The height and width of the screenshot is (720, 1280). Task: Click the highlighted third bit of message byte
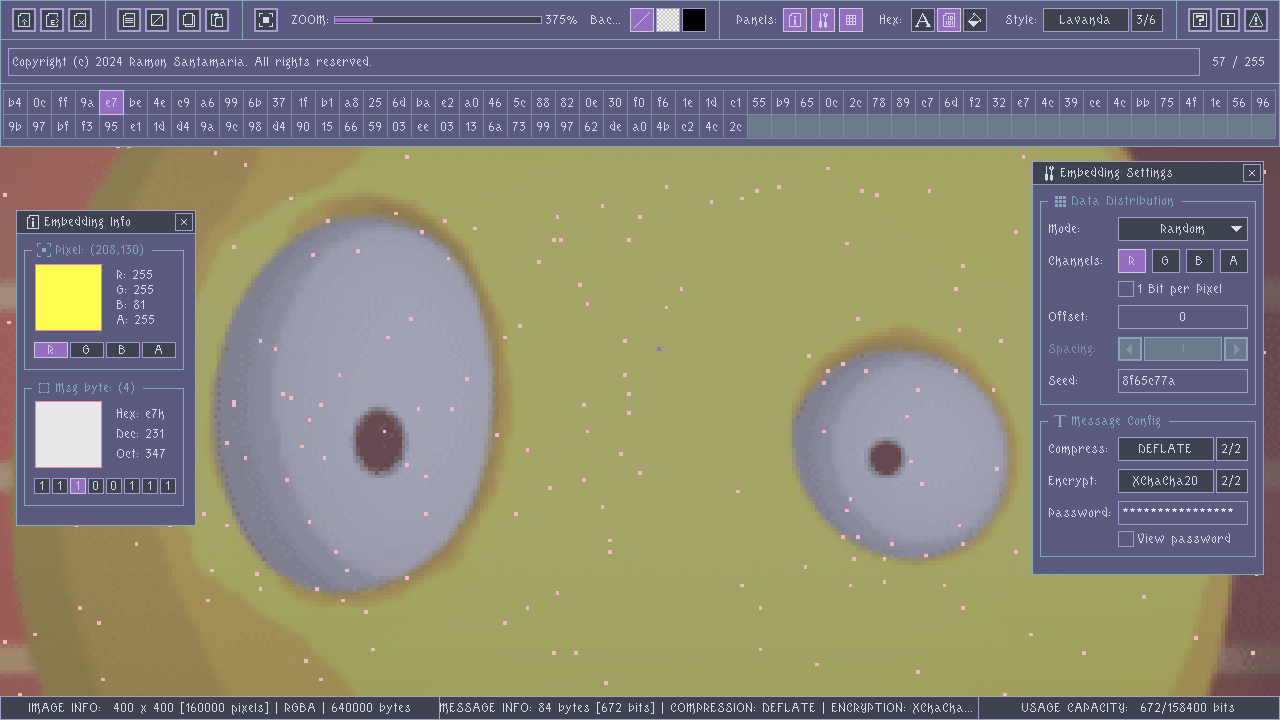(x=78, y=486)
